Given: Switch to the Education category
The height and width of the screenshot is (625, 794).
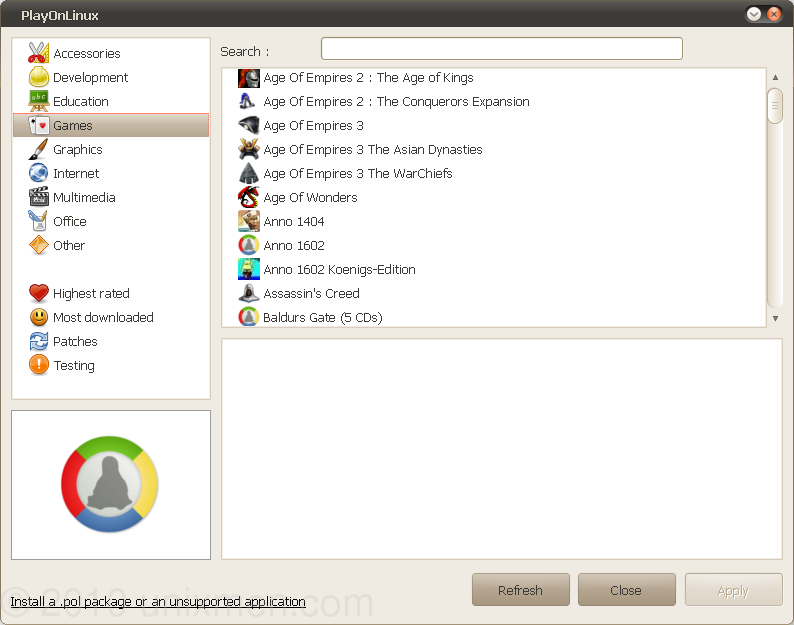Looking at the screenshot, I should (111, 101).
